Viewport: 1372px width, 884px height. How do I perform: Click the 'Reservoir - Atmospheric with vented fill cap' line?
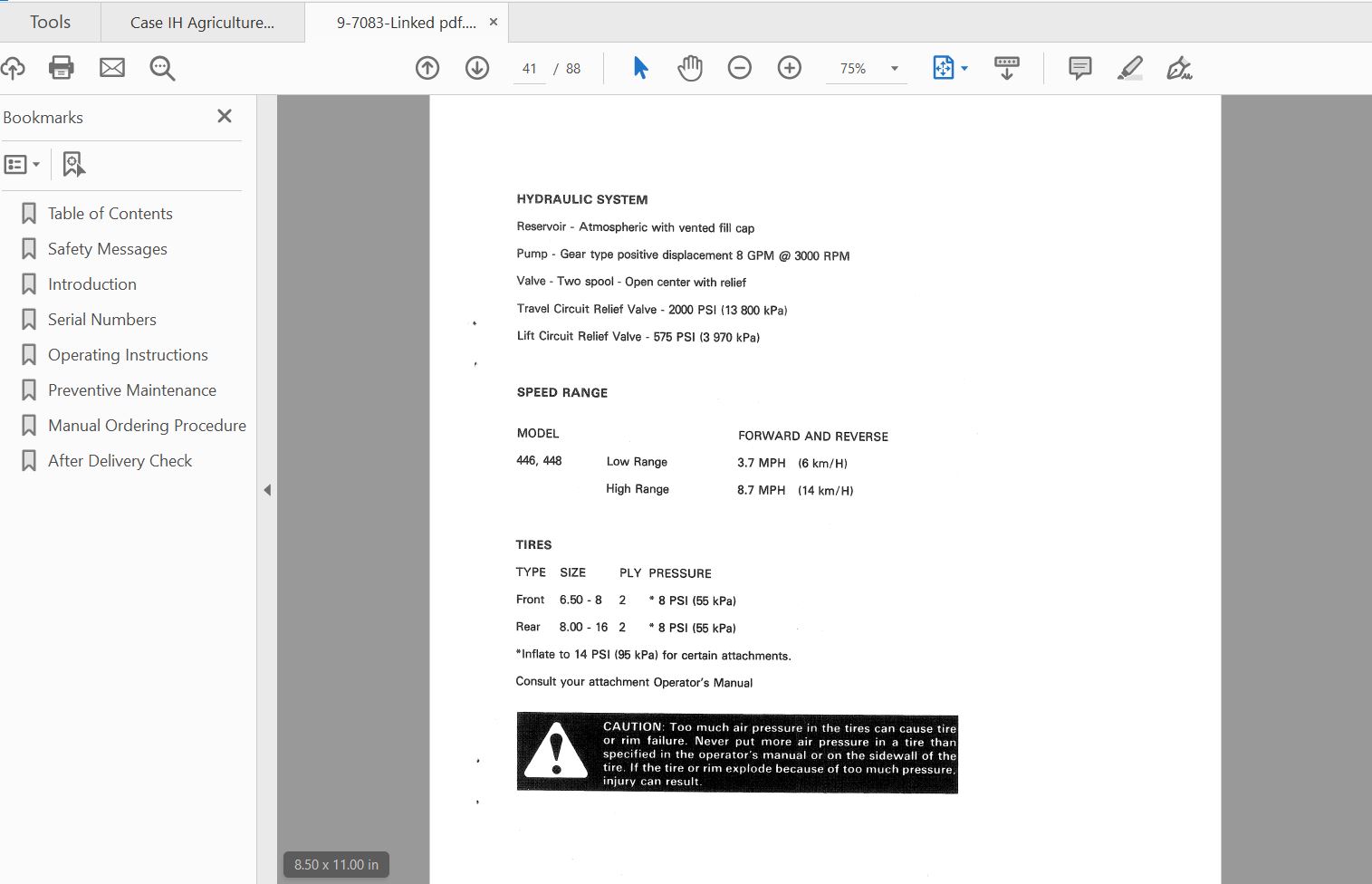(x=636, y=227)
